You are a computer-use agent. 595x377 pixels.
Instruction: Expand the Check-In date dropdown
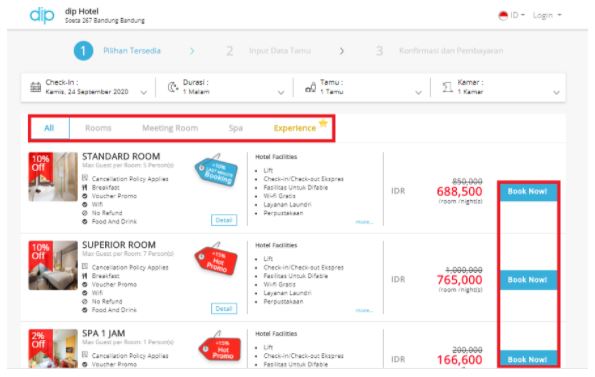tap(143, 93)
